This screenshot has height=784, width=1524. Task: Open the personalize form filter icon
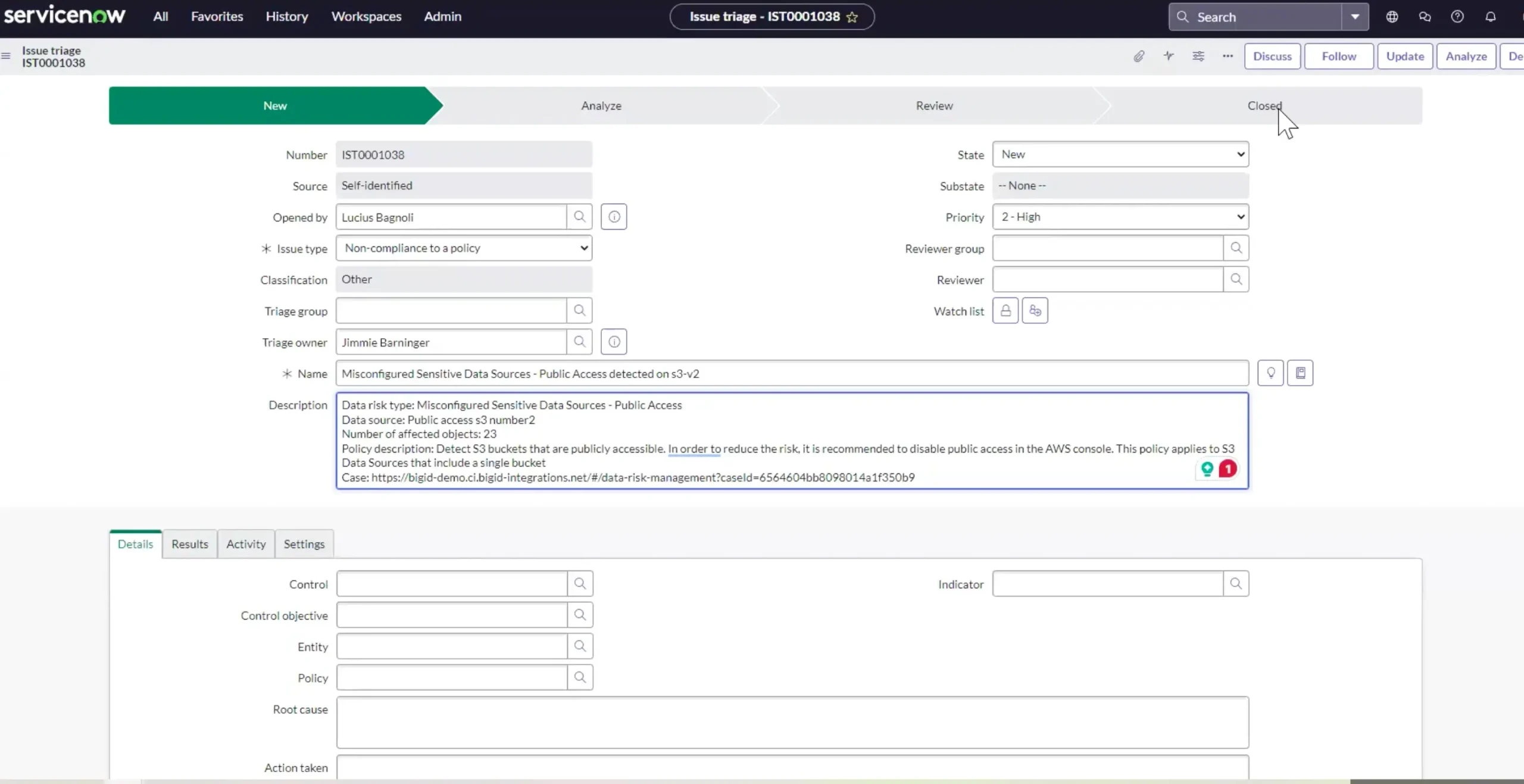coord(1198,56)
